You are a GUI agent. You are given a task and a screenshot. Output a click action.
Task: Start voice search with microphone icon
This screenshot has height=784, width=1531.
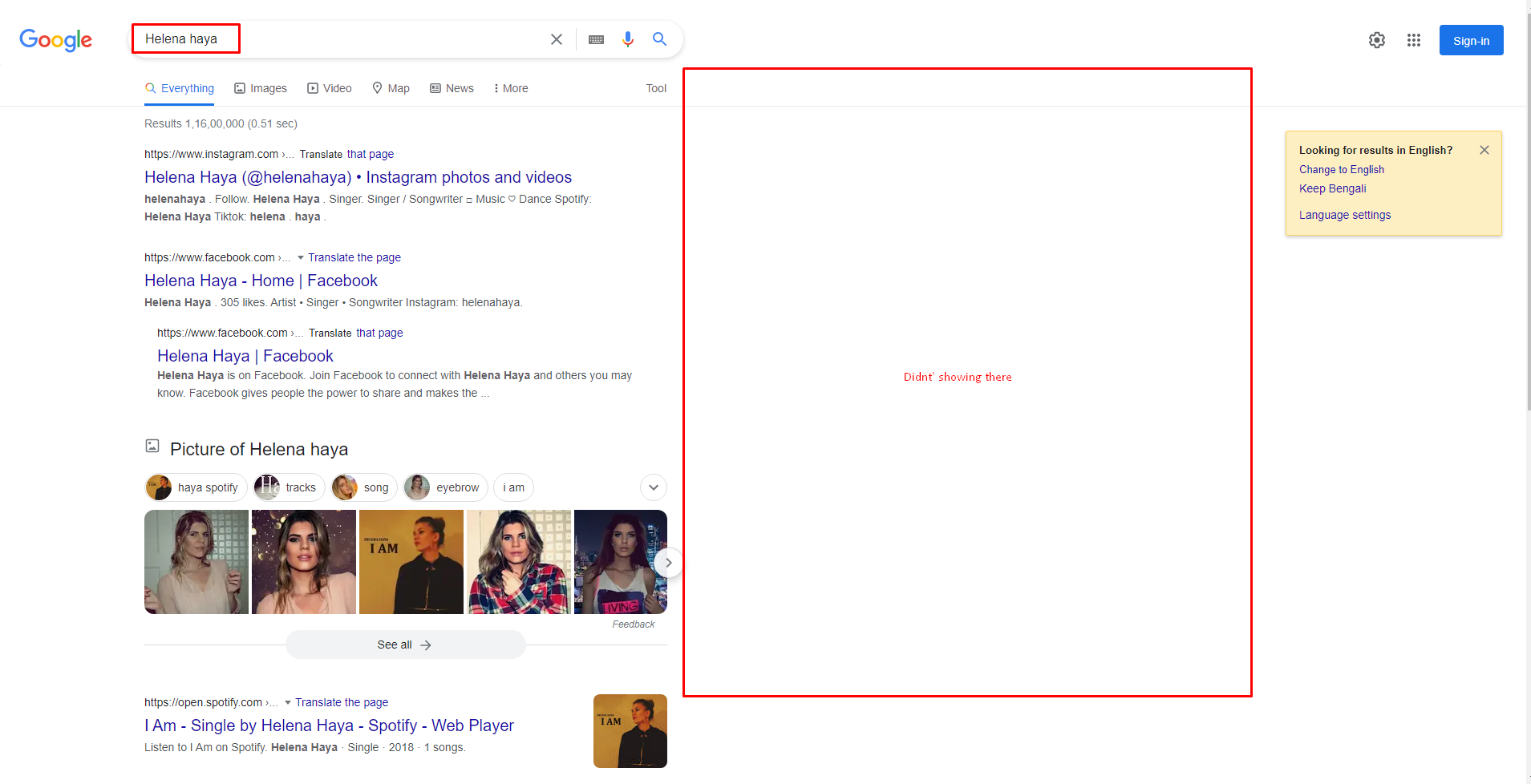628,39
